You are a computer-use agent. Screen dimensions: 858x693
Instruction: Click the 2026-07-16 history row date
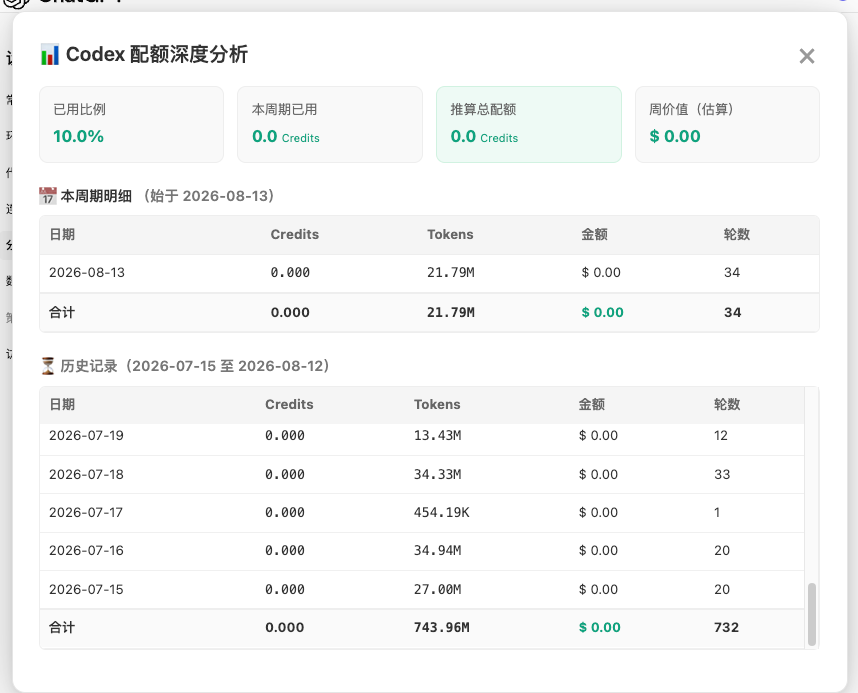point(86,551)
